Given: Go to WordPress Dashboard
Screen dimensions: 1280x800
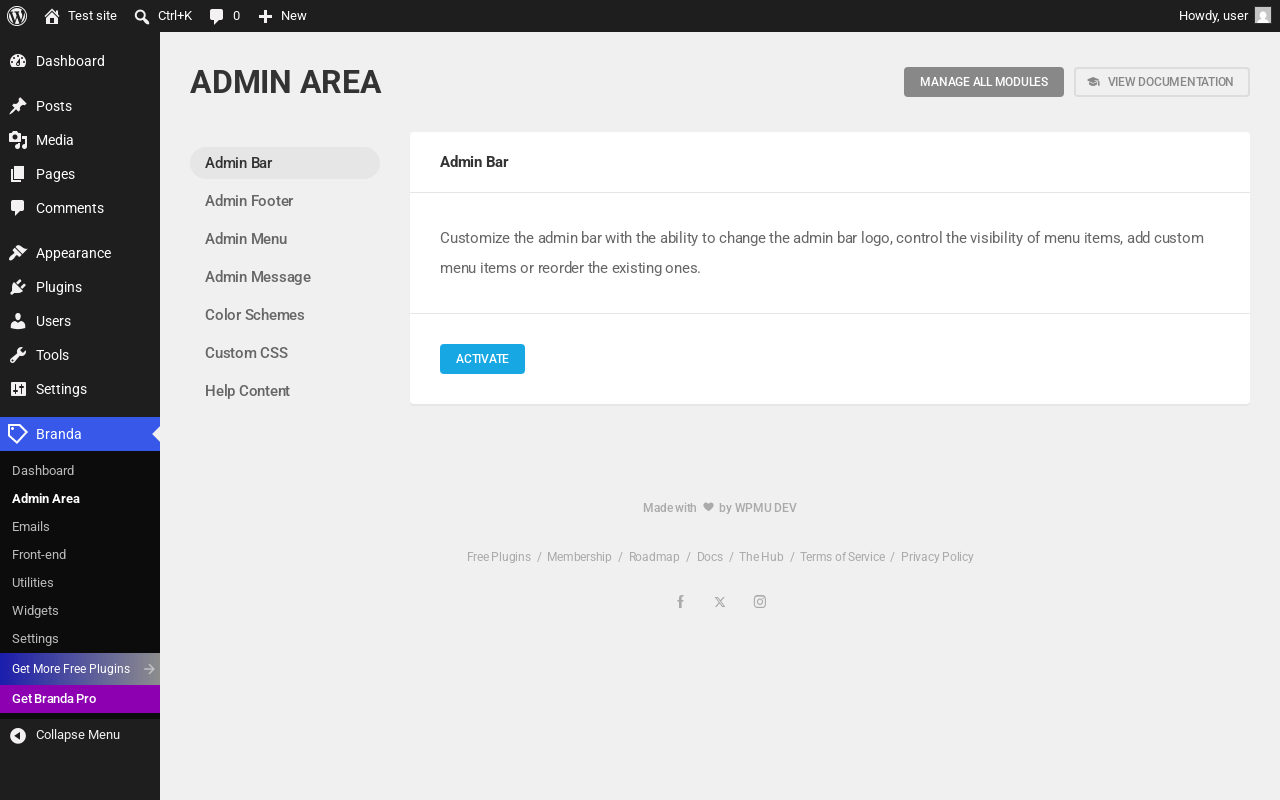Looking at the screenshot, I should pos(80,61).
